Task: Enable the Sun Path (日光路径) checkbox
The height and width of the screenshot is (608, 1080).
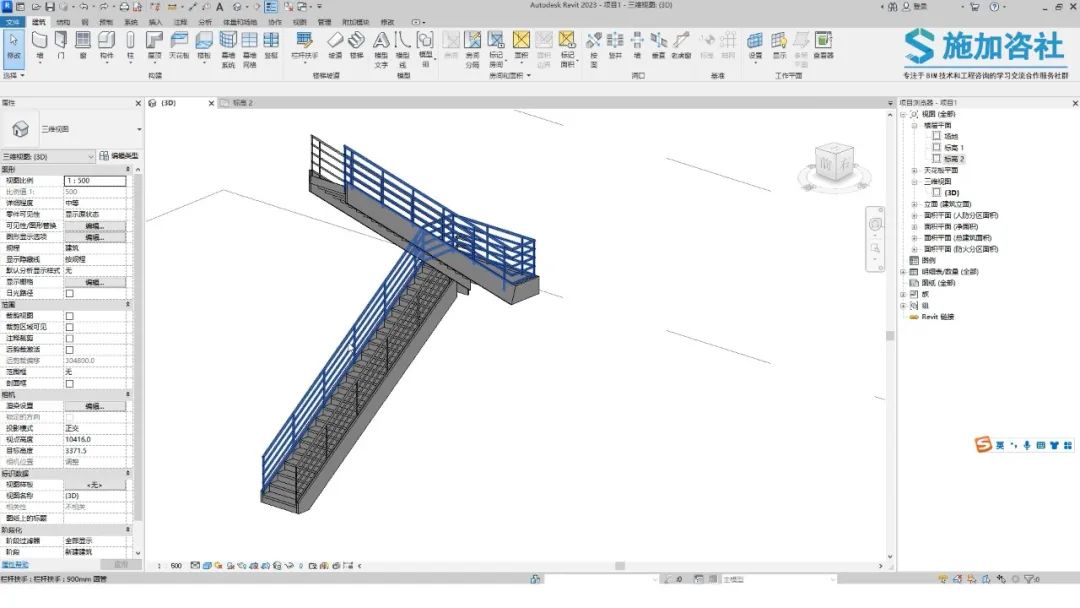Action: coord(70,293)
